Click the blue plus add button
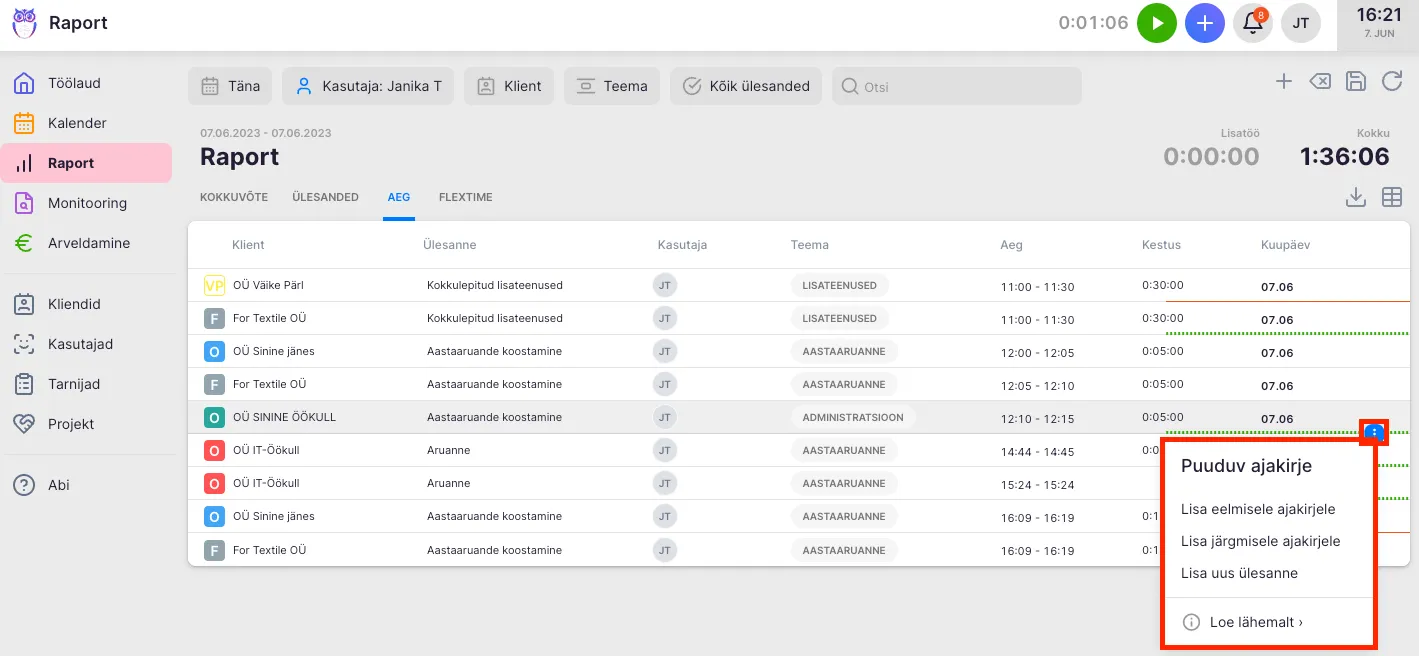The image size is (1419, 656). [x=1204, y=23]
